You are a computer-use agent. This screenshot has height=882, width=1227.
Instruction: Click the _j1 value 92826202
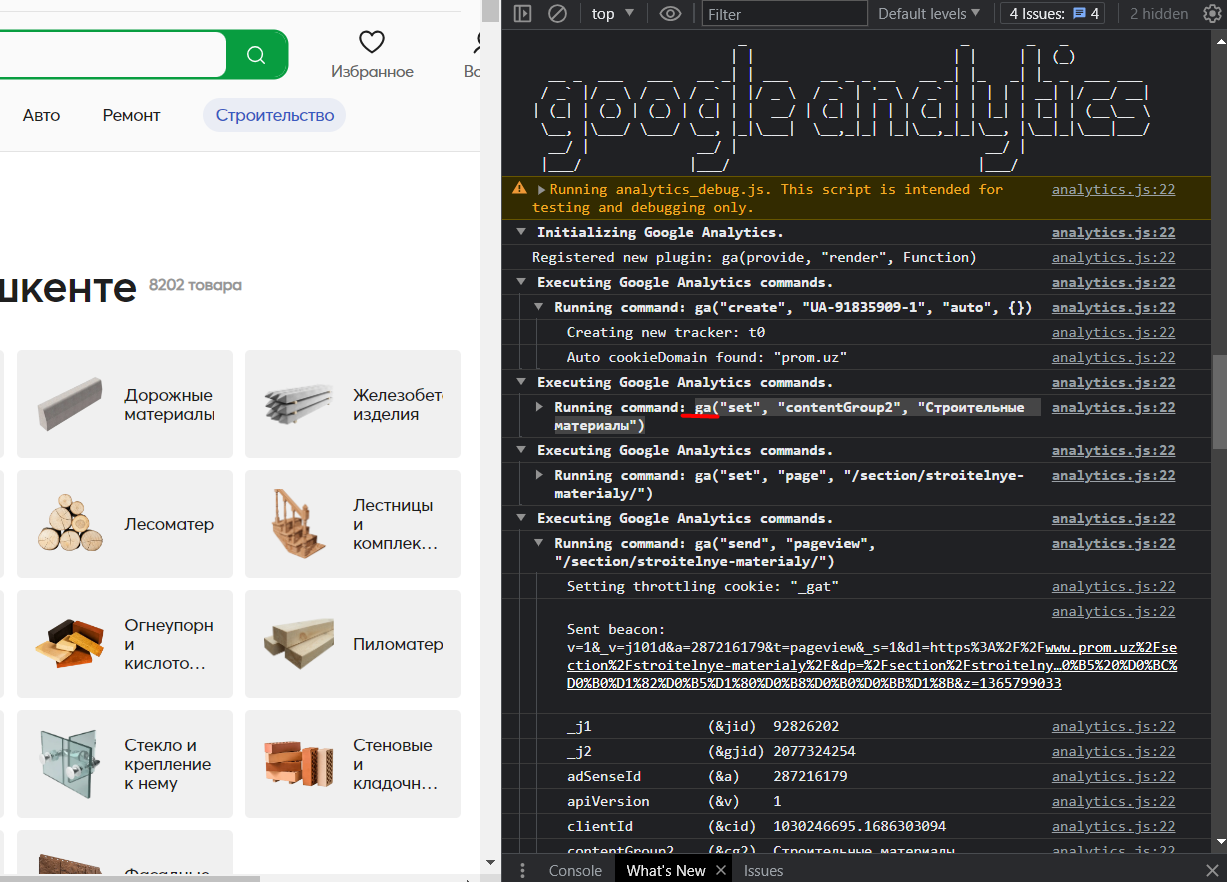click(x=806, y=726)
